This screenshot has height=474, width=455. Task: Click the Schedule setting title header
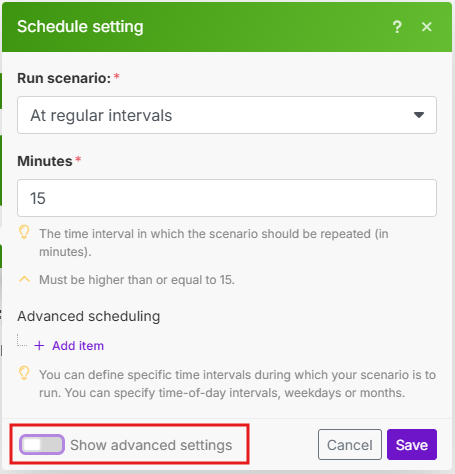tap(80, 27)
